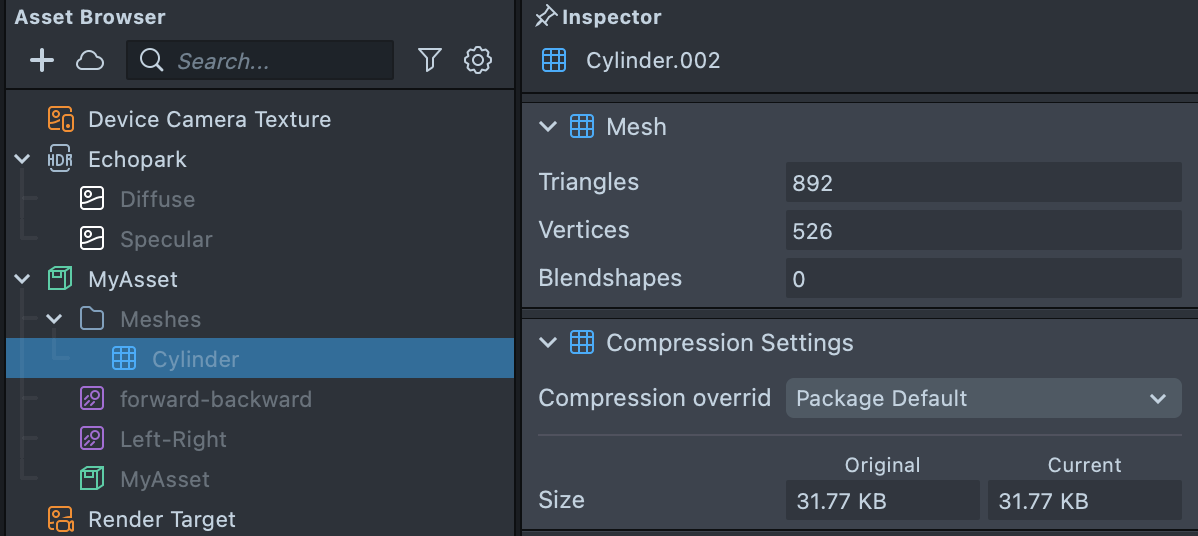Select the Left-Right animation asset
The height and width of the screenshot is (536, 1198).
(173, 439)
